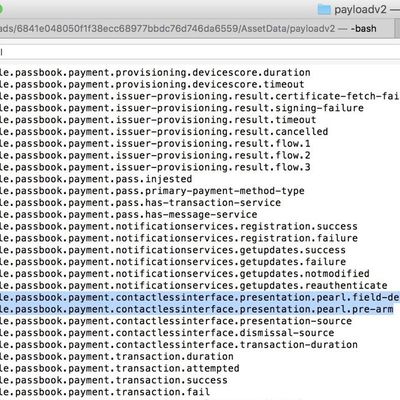Screen dimensions: 400x400
Task: Click line ending getupdates.success
Action: (x=173, y=250)
